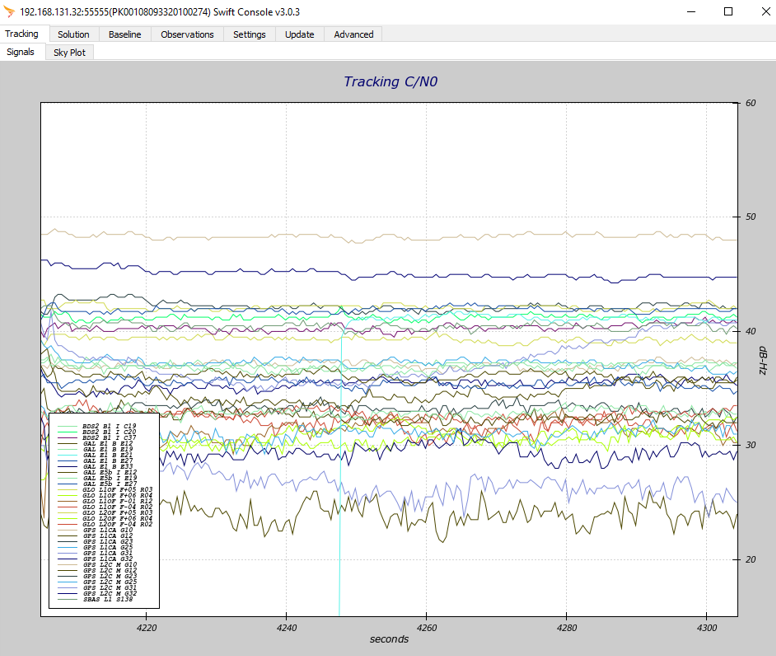This screenshot has width=776, height=656.
Task: Click legend entry 'GAL E5b I E19'
Action: pos(97,478)
